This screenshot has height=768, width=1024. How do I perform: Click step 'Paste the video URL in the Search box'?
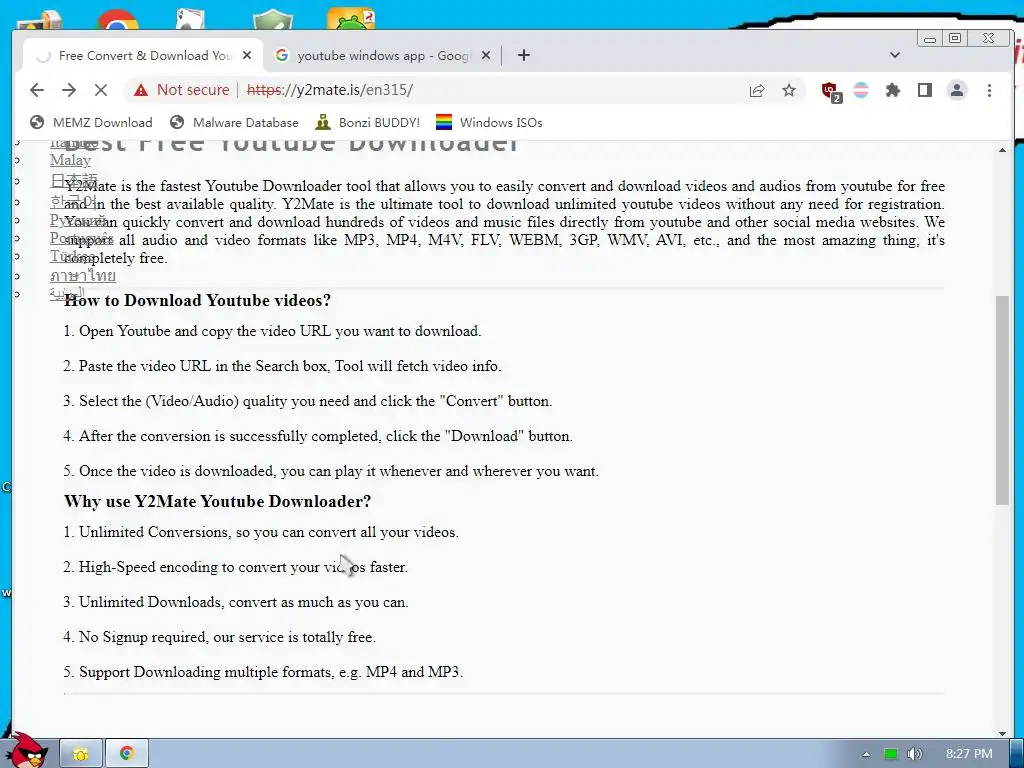(282, 366)
